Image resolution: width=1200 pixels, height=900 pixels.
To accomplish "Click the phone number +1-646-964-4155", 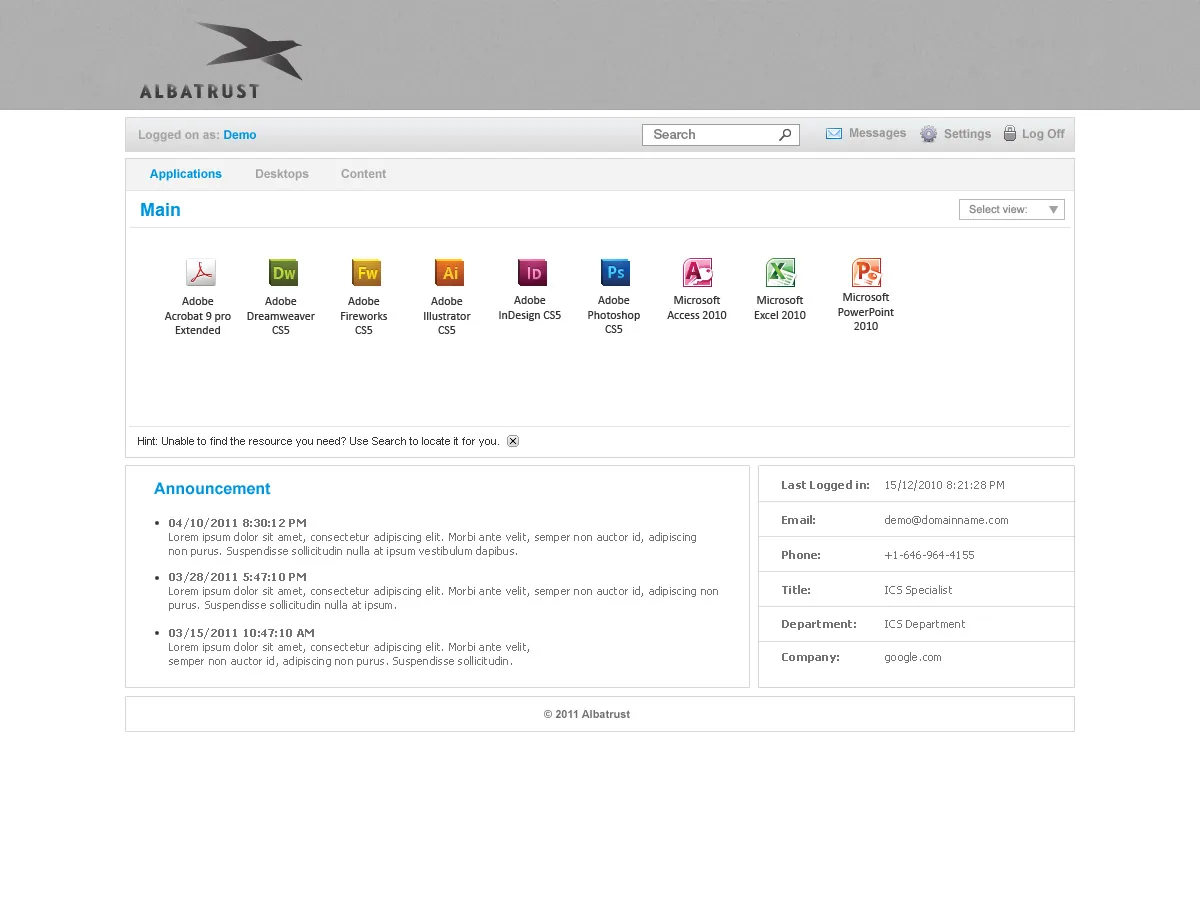I will click(x=929, y=555).
